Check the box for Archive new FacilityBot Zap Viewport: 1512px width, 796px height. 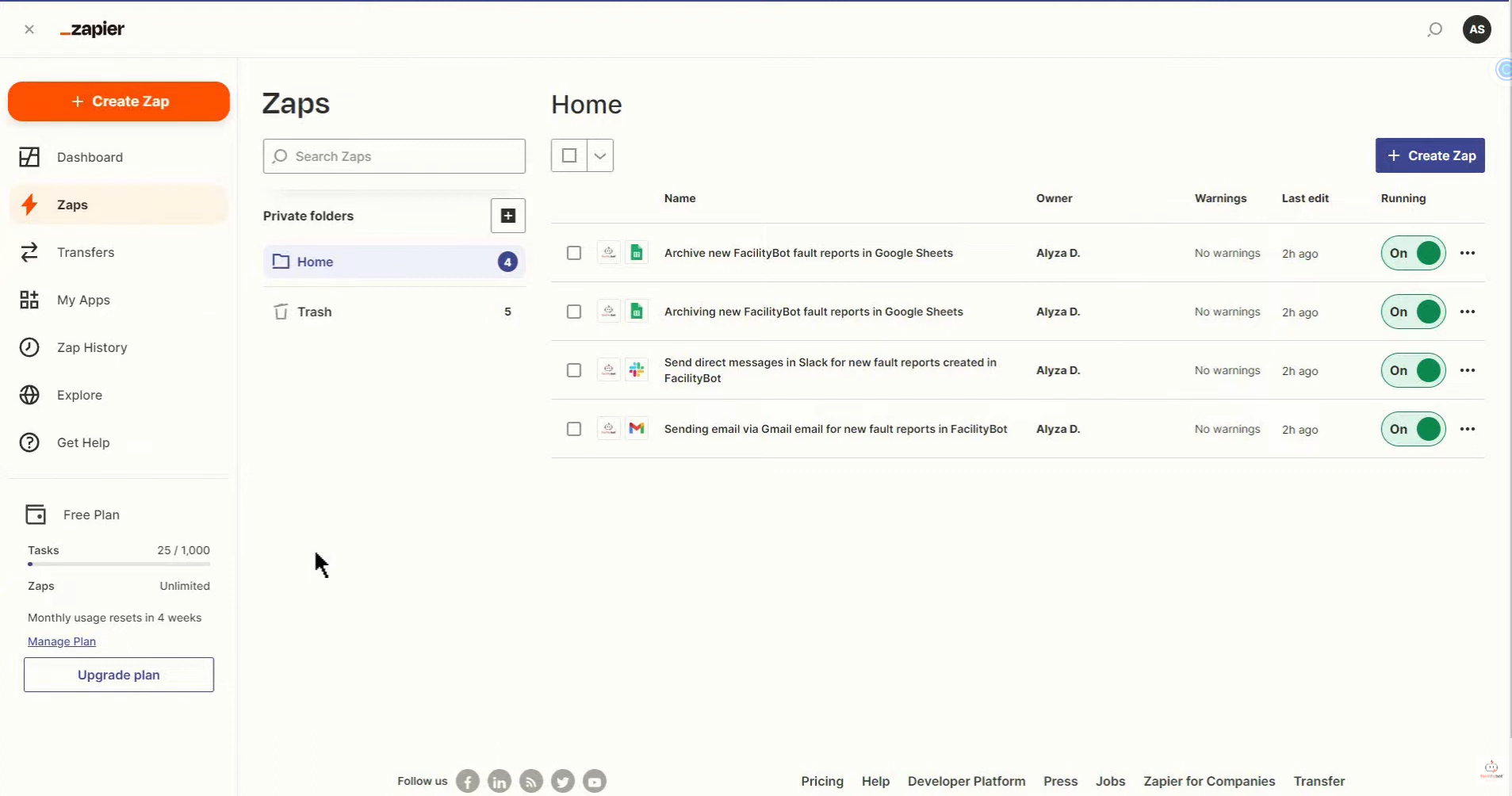coord(574,253)
